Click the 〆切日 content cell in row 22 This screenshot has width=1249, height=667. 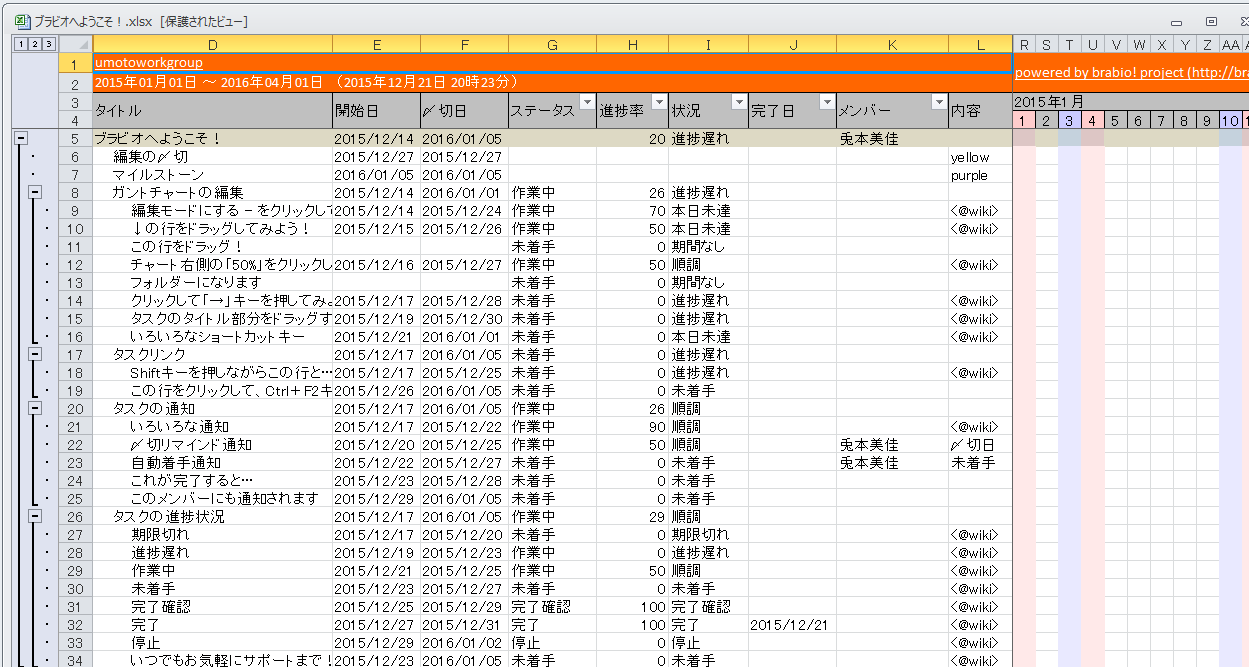981,445
